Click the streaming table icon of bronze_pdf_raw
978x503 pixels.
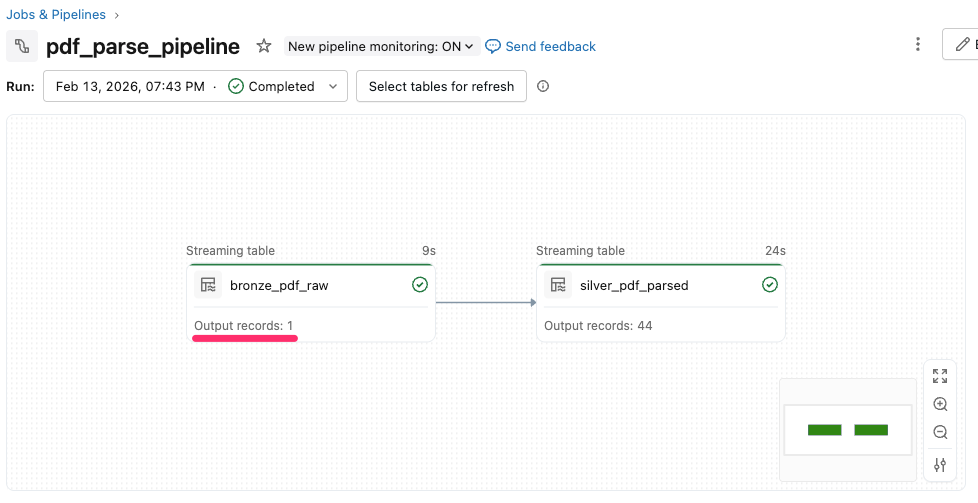tap(208, 285)
